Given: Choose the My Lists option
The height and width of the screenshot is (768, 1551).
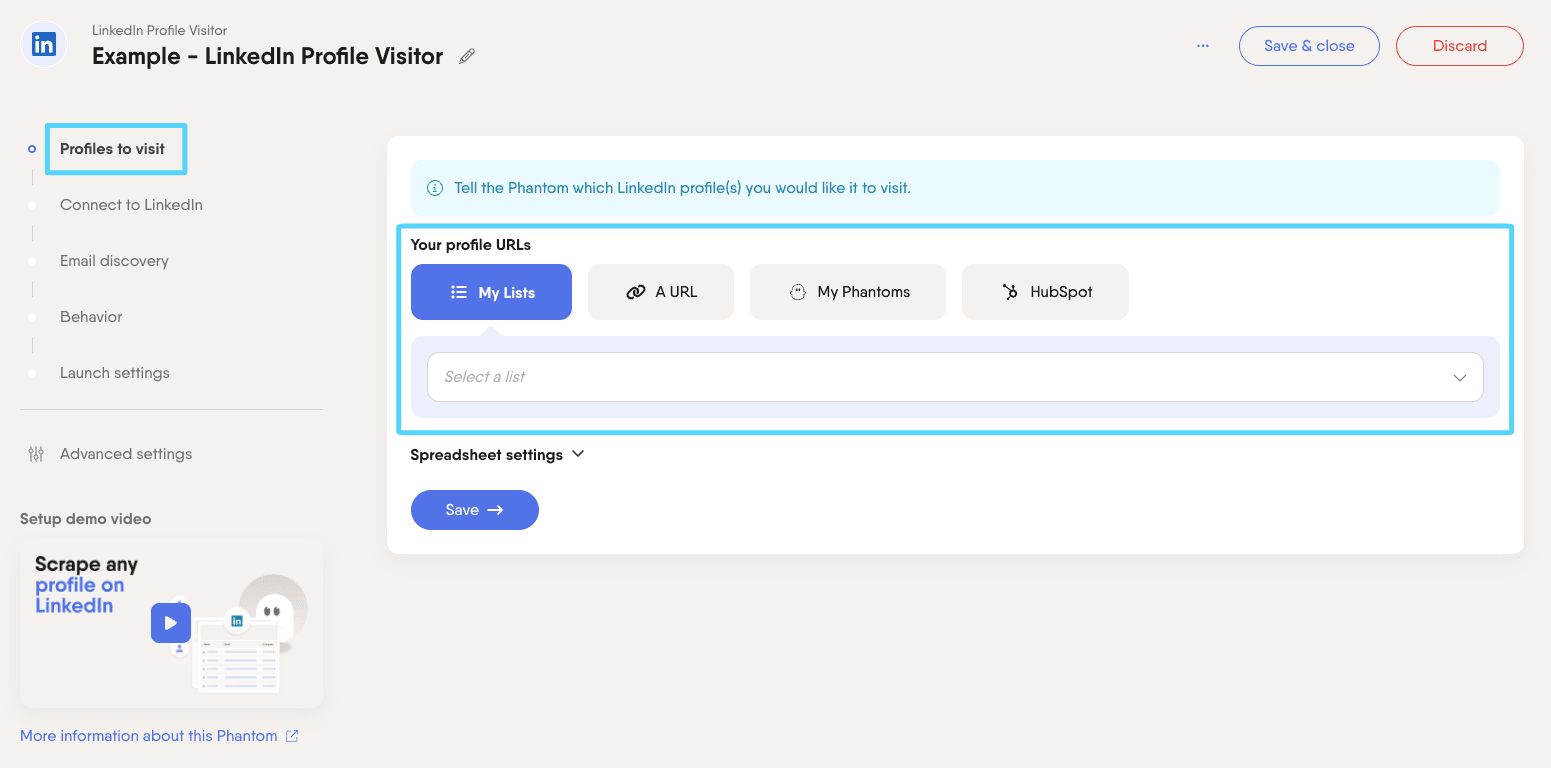Looking at the screenshot, I should [x=491, y=292].
